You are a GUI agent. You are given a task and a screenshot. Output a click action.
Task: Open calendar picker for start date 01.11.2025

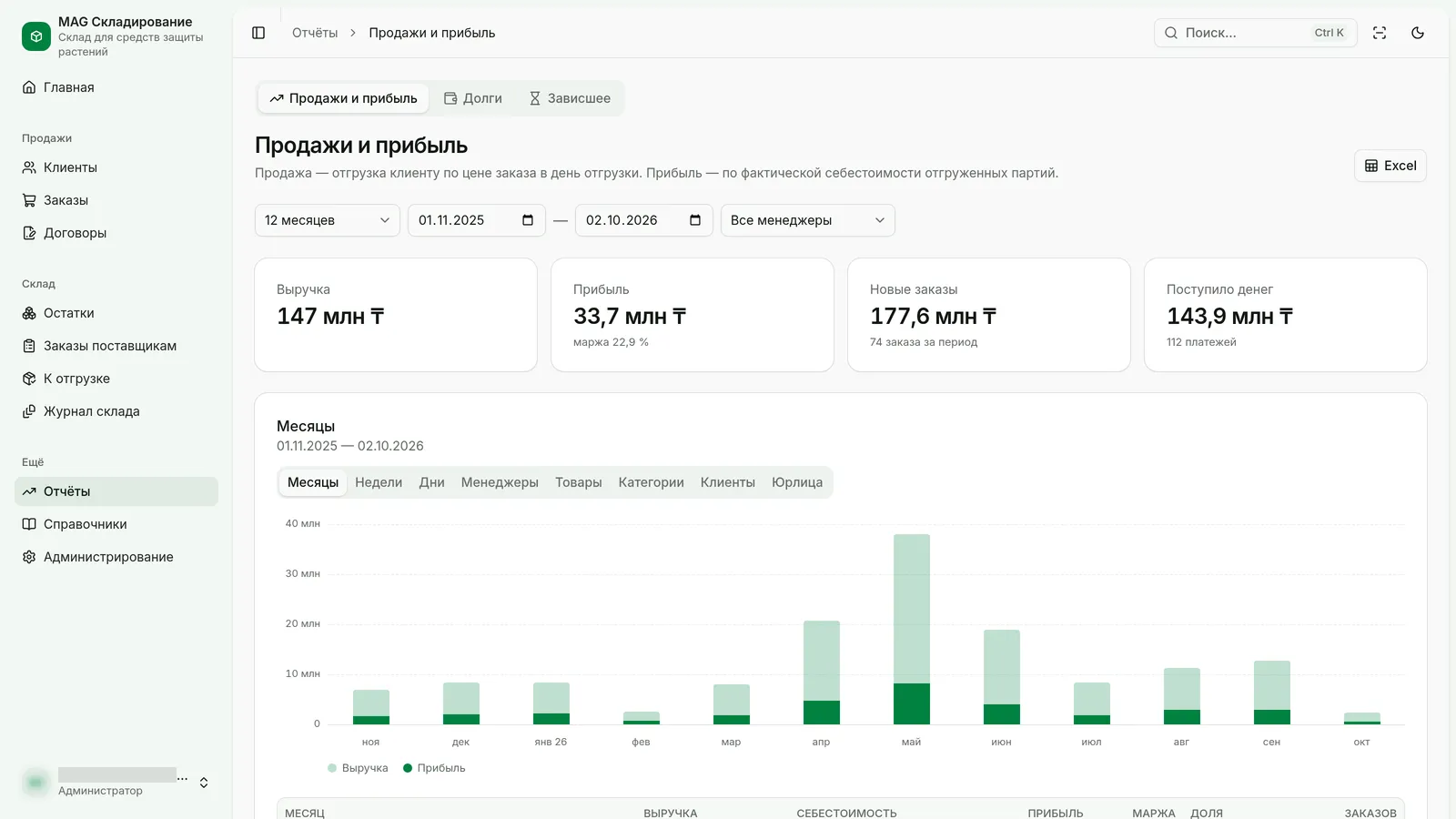528,220
